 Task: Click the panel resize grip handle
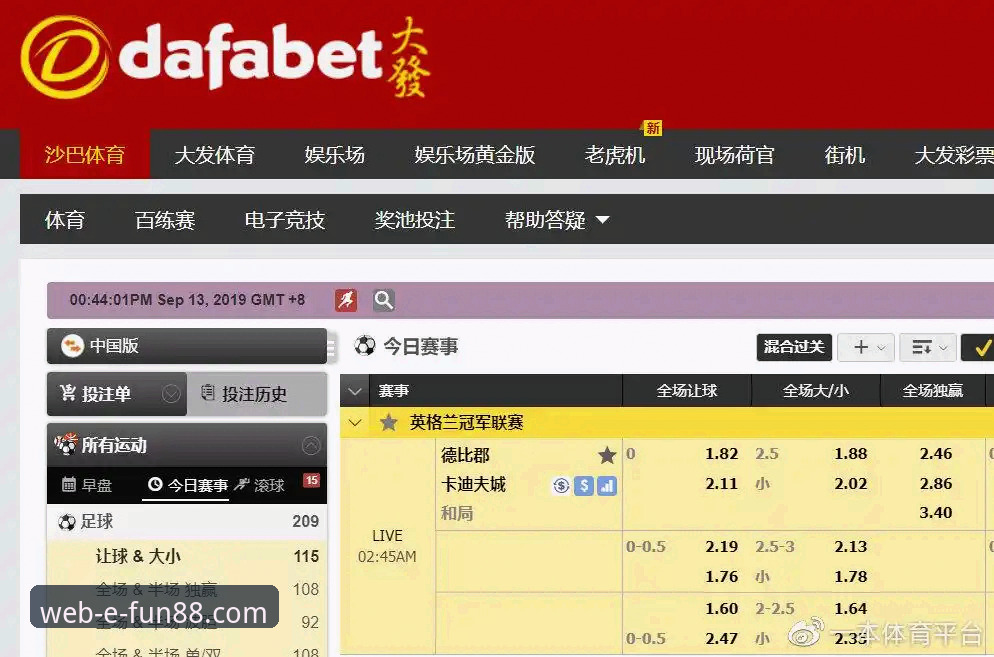[x=330, y=347]
